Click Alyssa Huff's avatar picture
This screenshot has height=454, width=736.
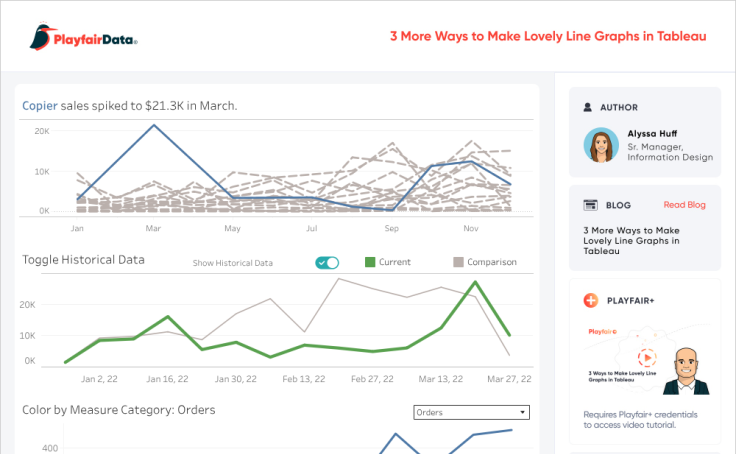tap(601, 145)
